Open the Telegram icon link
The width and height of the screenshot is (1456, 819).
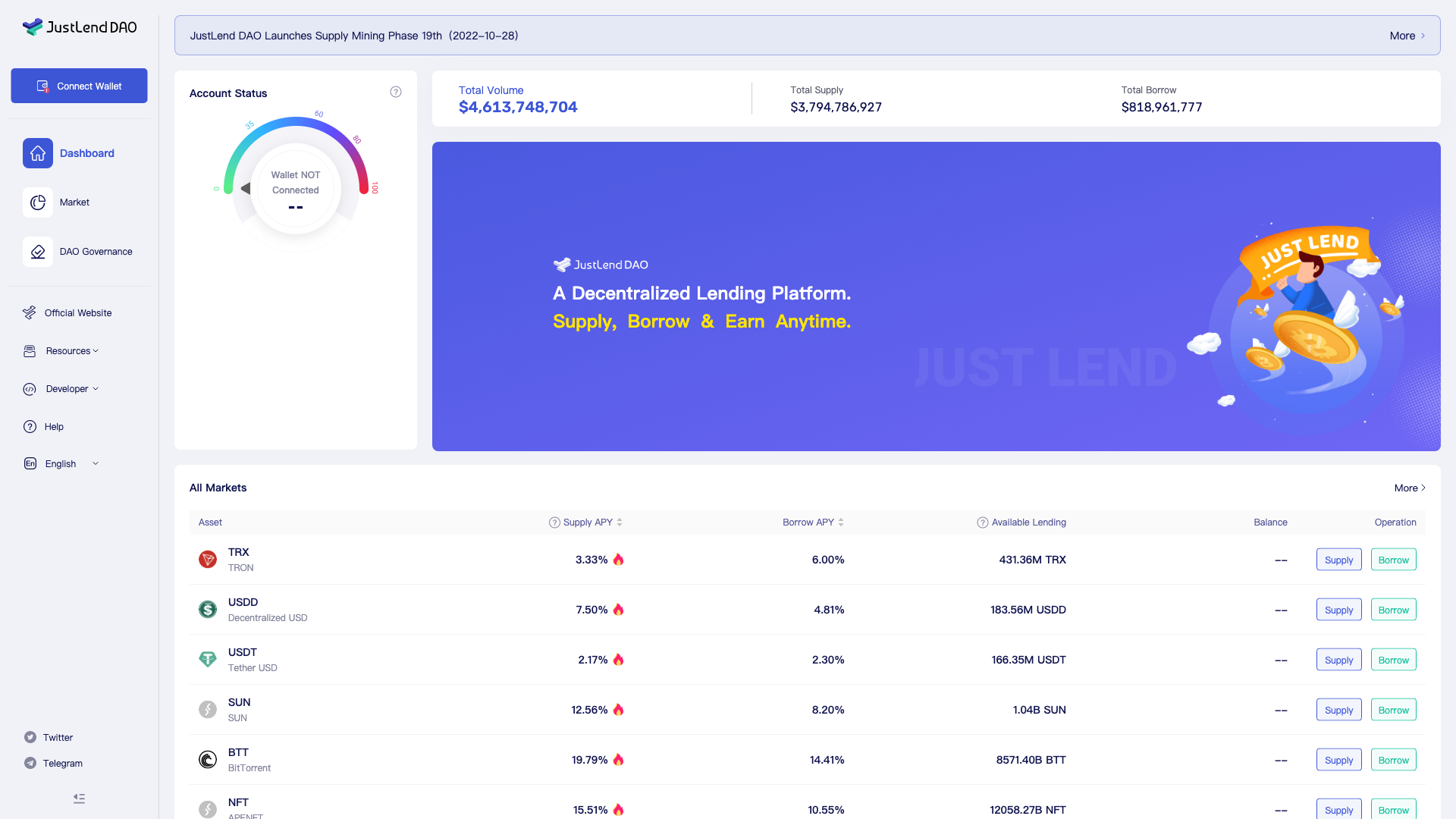click(30, 763)
